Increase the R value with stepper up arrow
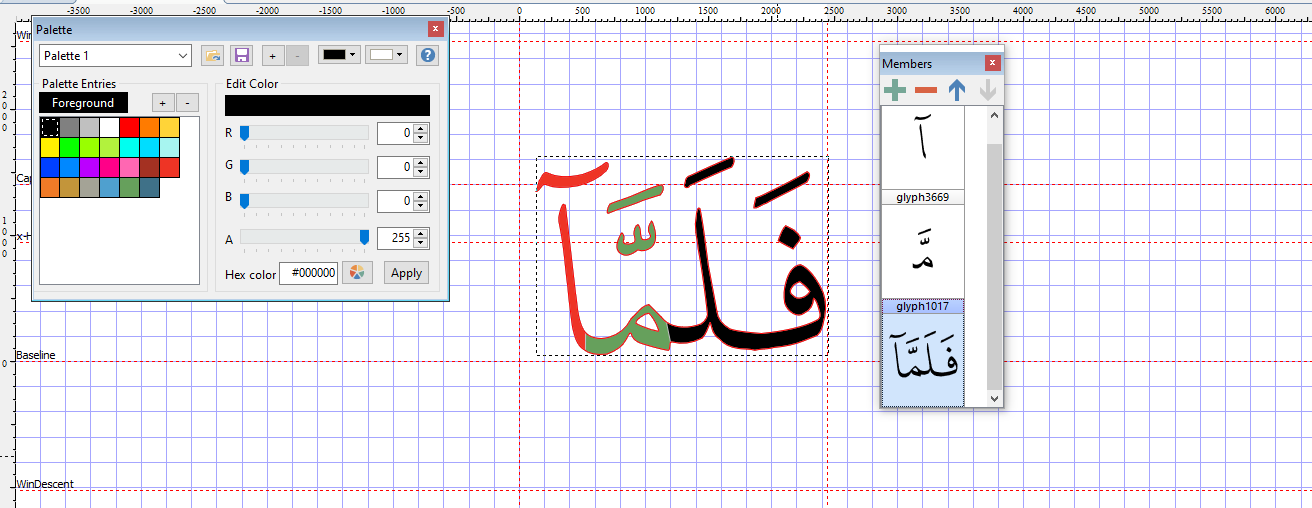Screen dimensions: 1312x508 421,128
